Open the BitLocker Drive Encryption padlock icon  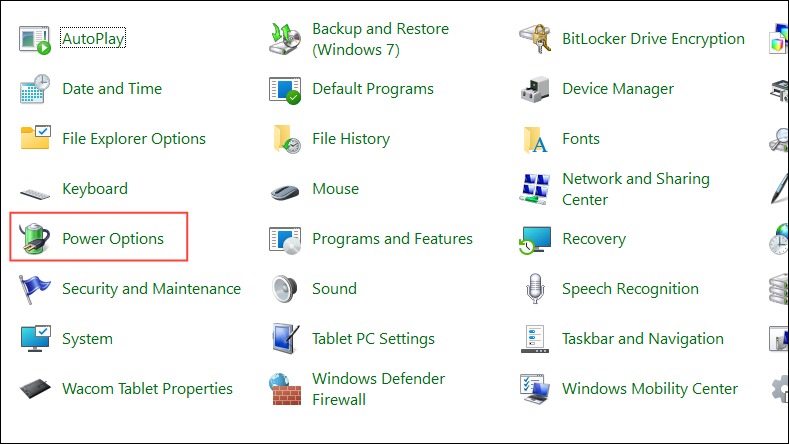[x=535, y=39]
